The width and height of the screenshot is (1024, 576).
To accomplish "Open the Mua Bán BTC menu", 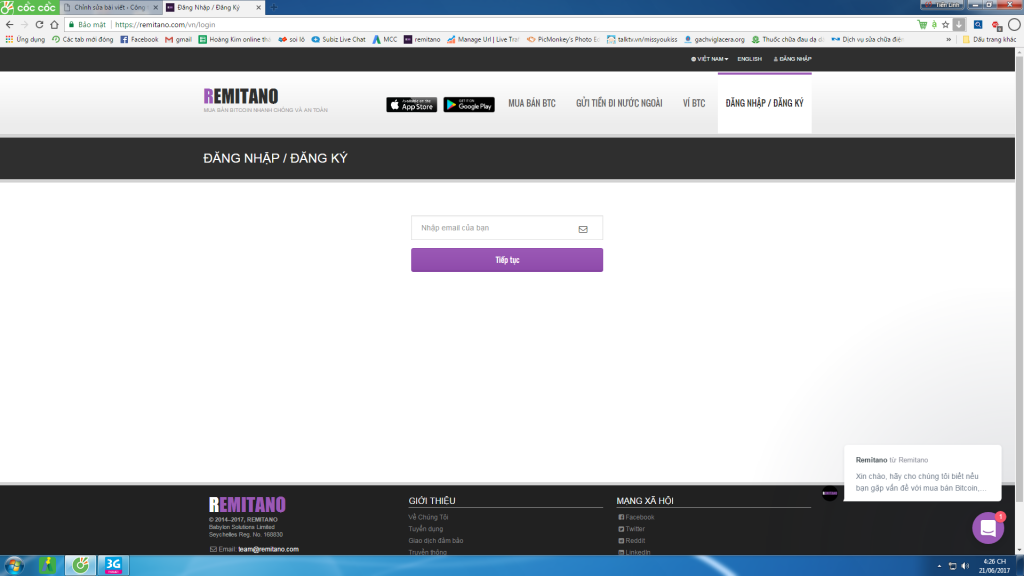I will [x=532, y=103].
